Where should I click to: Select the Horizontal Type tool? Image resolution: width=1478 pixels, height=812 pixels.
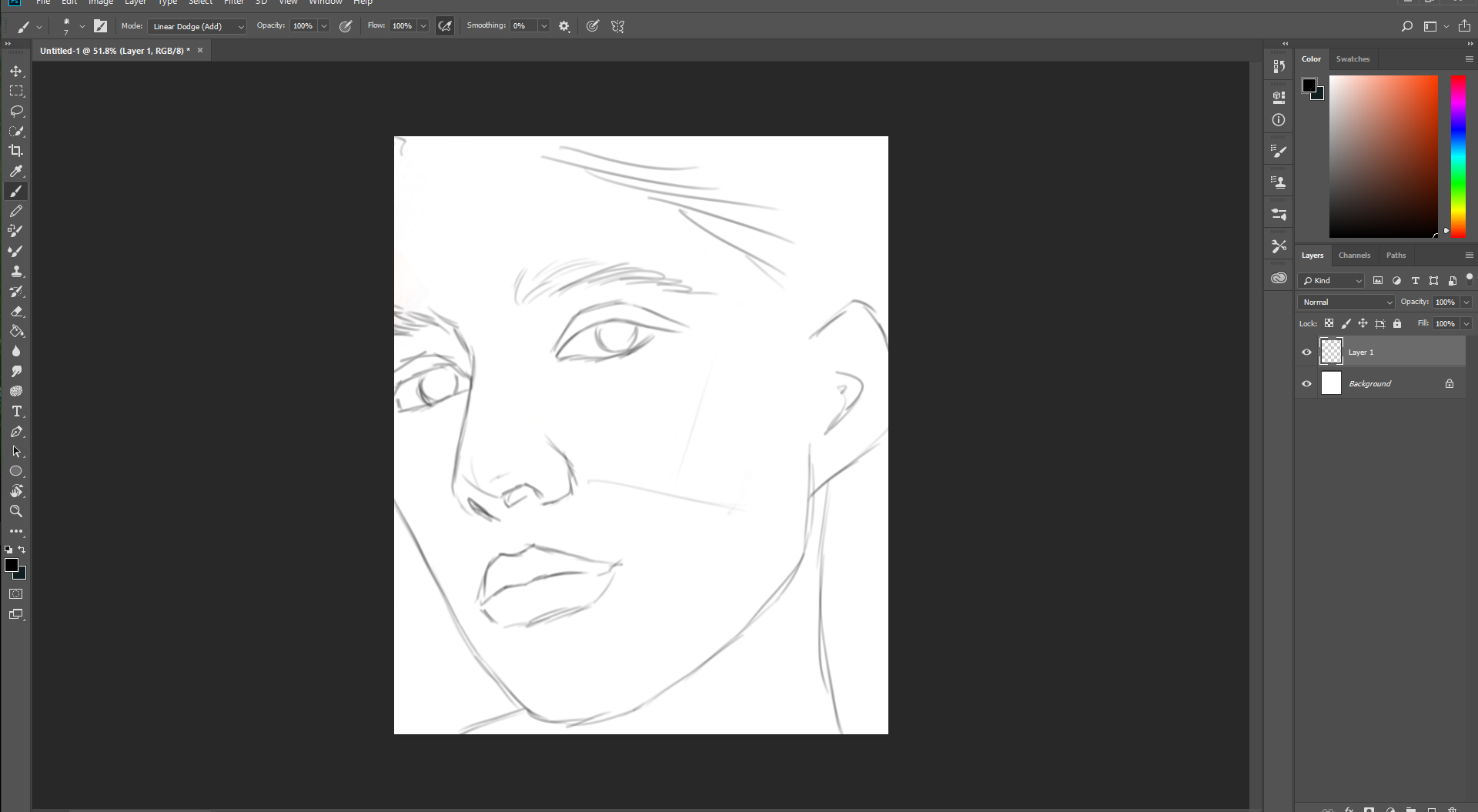(x=16, y=411)
